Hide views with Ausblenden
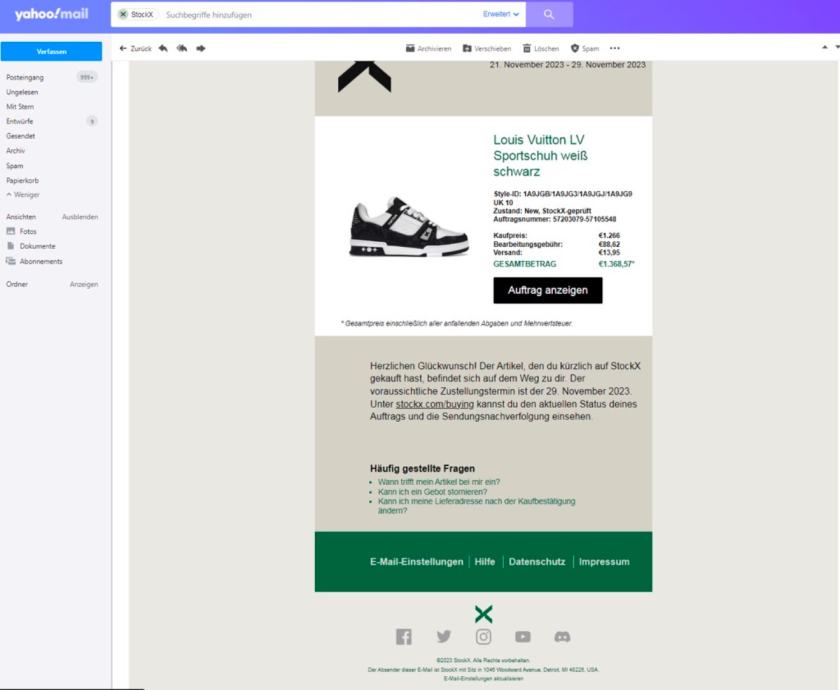 [80, 217]
